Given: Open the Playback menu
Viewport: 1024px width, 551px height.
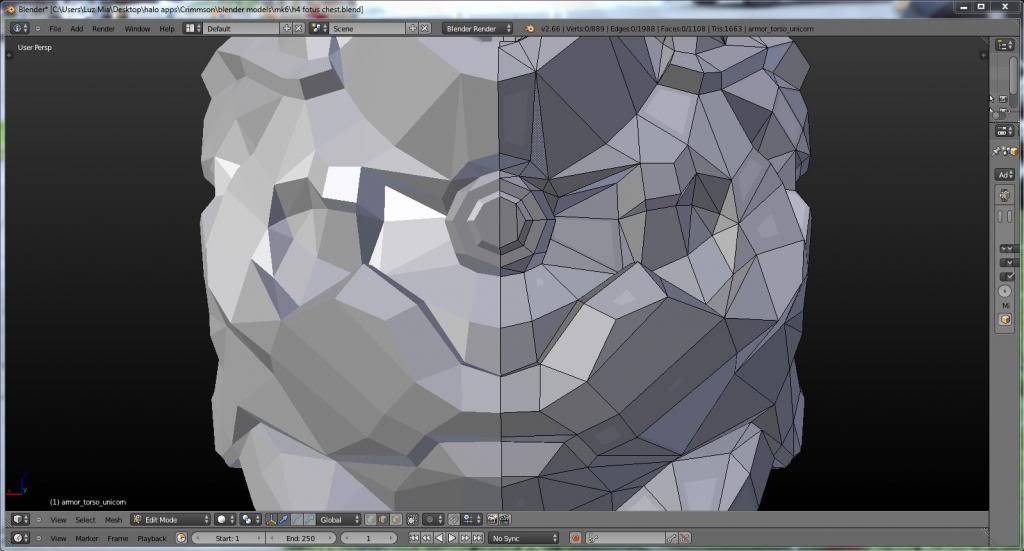Looking at the screenshot, I should click(x=152, y=539).
